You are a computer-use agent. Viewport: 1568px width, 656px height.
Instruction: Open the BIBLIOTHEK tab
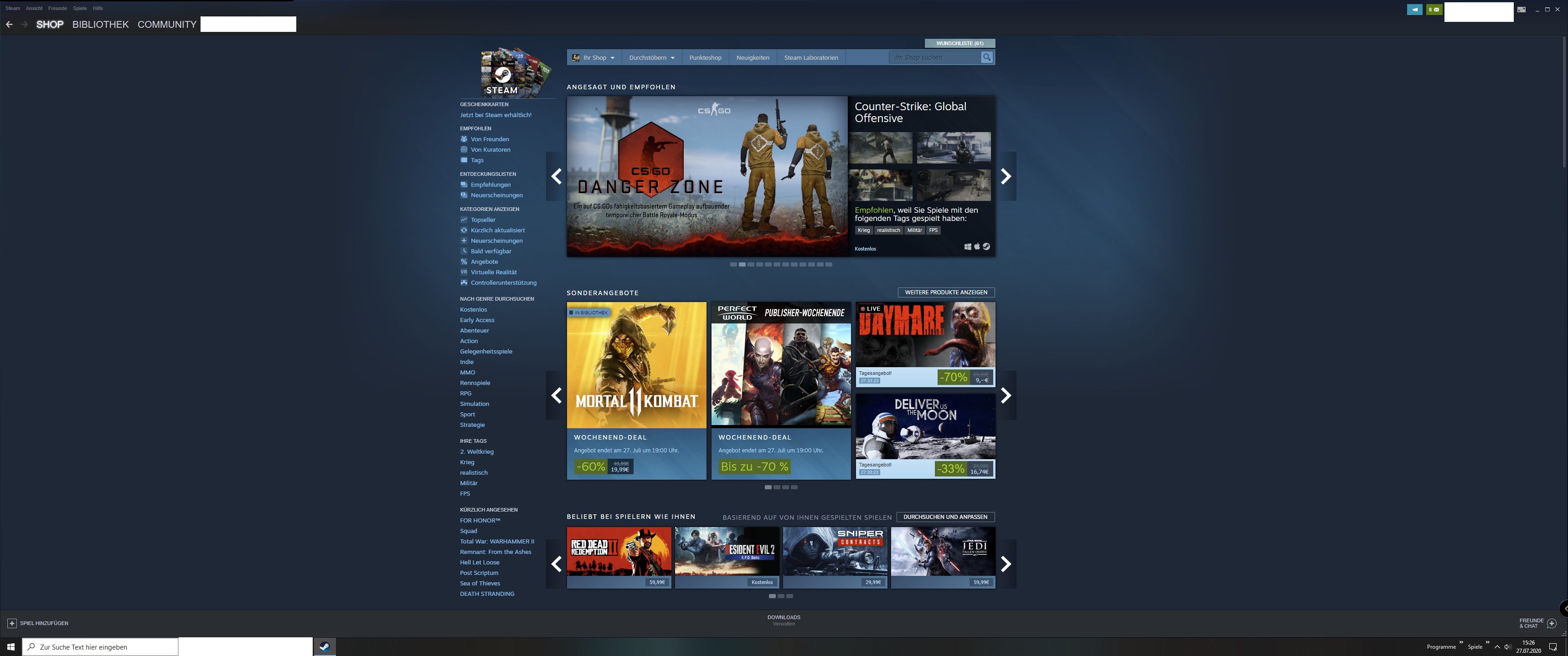coord(100,24)
